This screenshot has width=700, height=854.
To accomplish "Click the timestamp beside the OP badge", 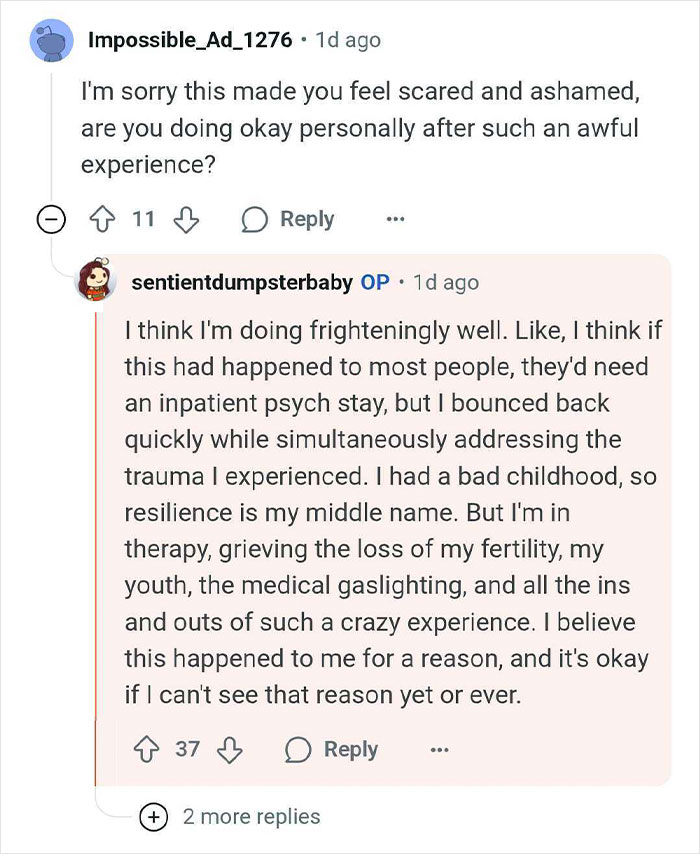I will [x=445, y=282].
